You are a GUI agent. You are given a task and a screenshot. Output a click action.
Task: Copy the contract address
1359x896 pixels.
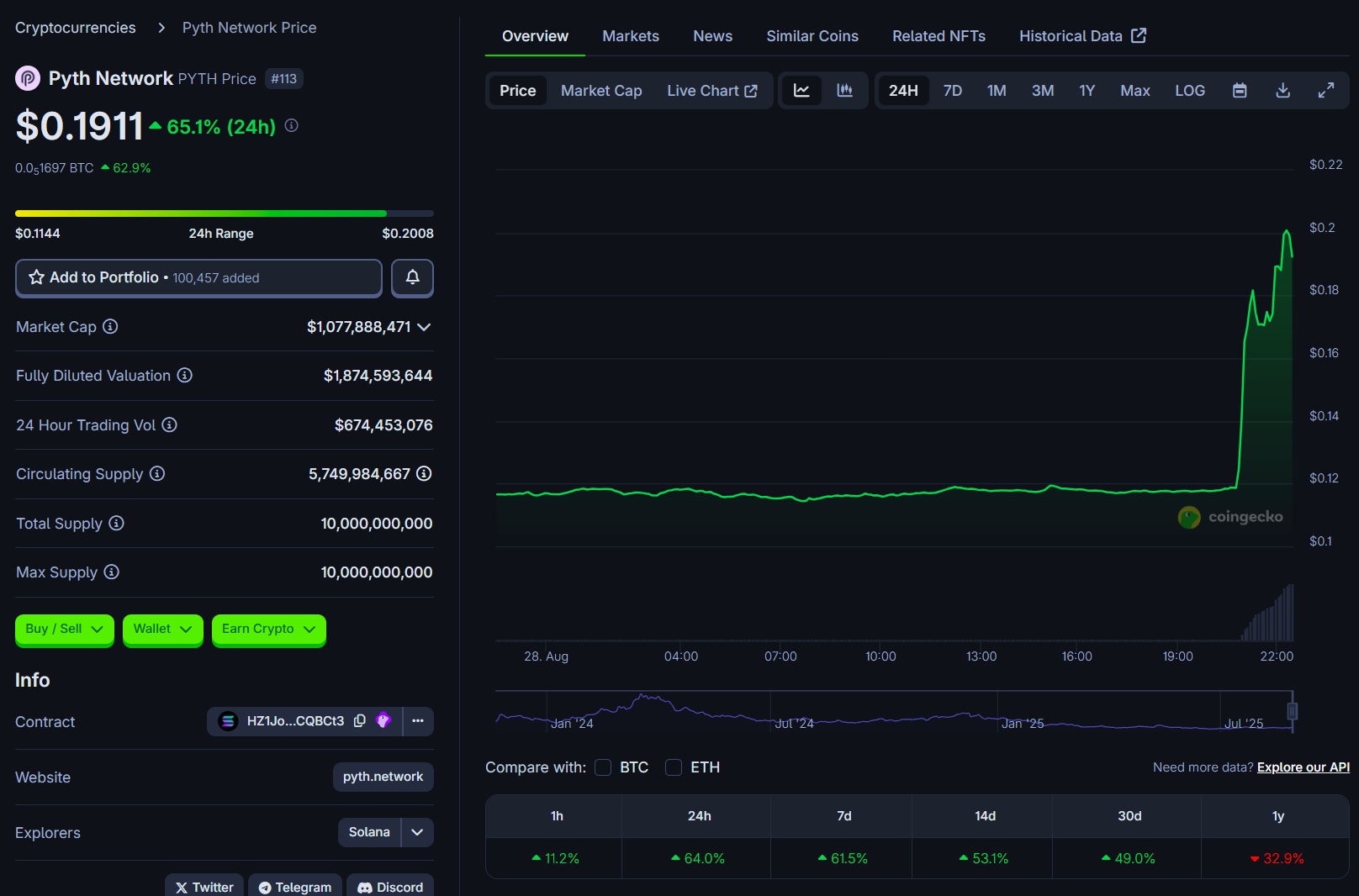[x=360, y=720]
